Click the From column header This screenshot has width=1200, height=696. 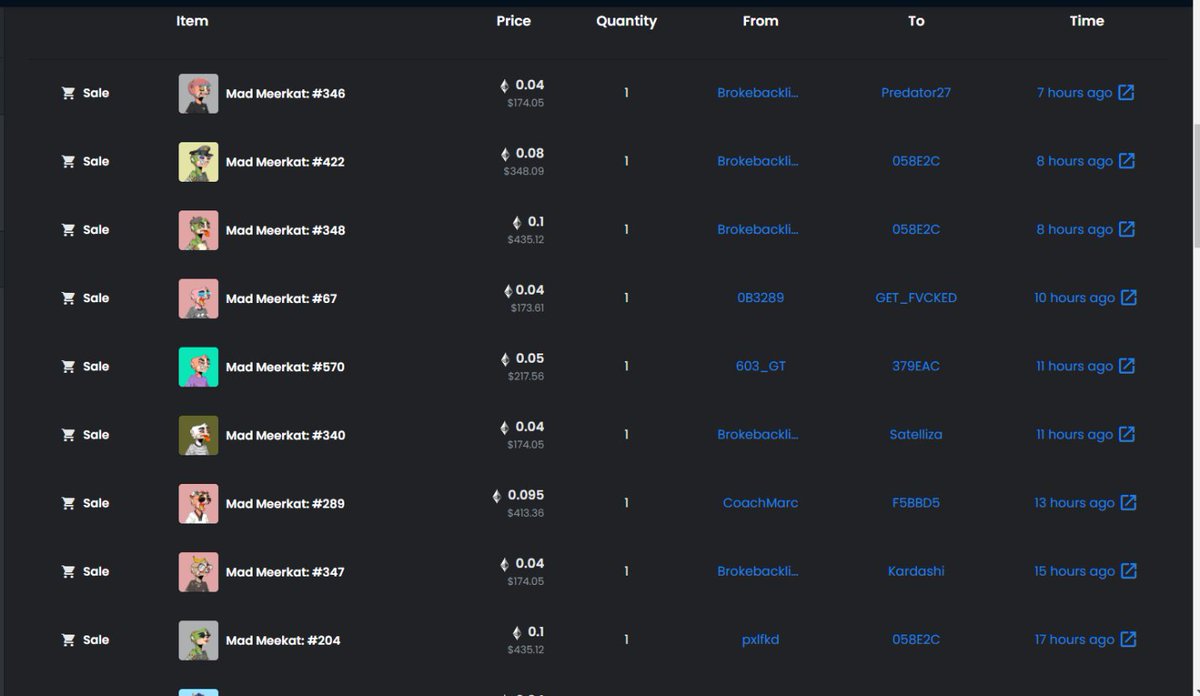(x=760, y=21)
